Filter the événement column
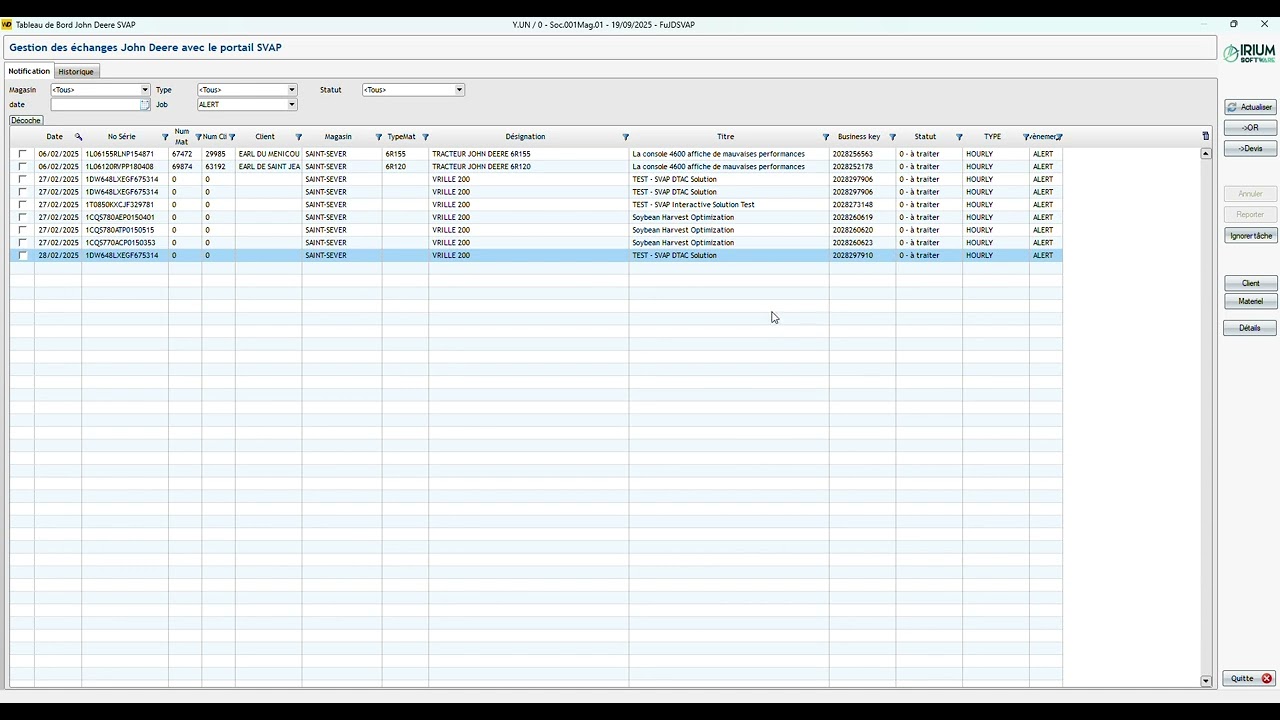Image resolution: width=1280 pixels, height=720 pixels. tap(1059, 137)
